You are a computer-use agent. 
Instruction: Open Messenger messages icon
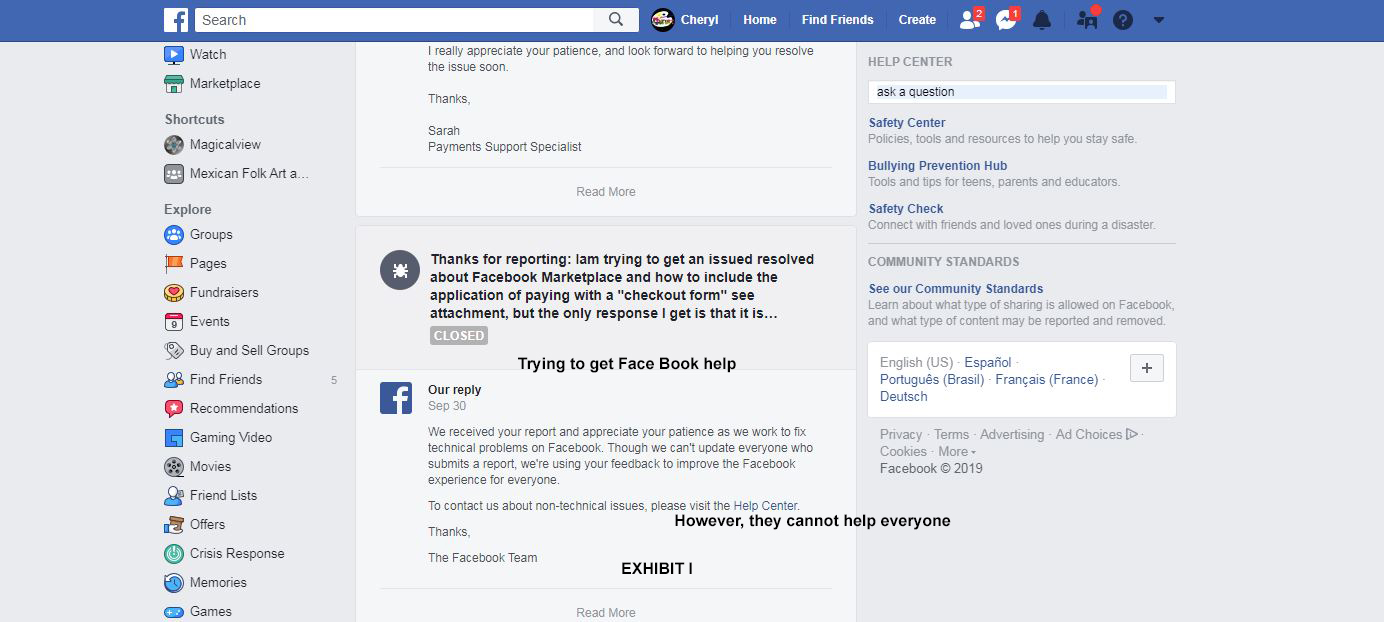1005,20
